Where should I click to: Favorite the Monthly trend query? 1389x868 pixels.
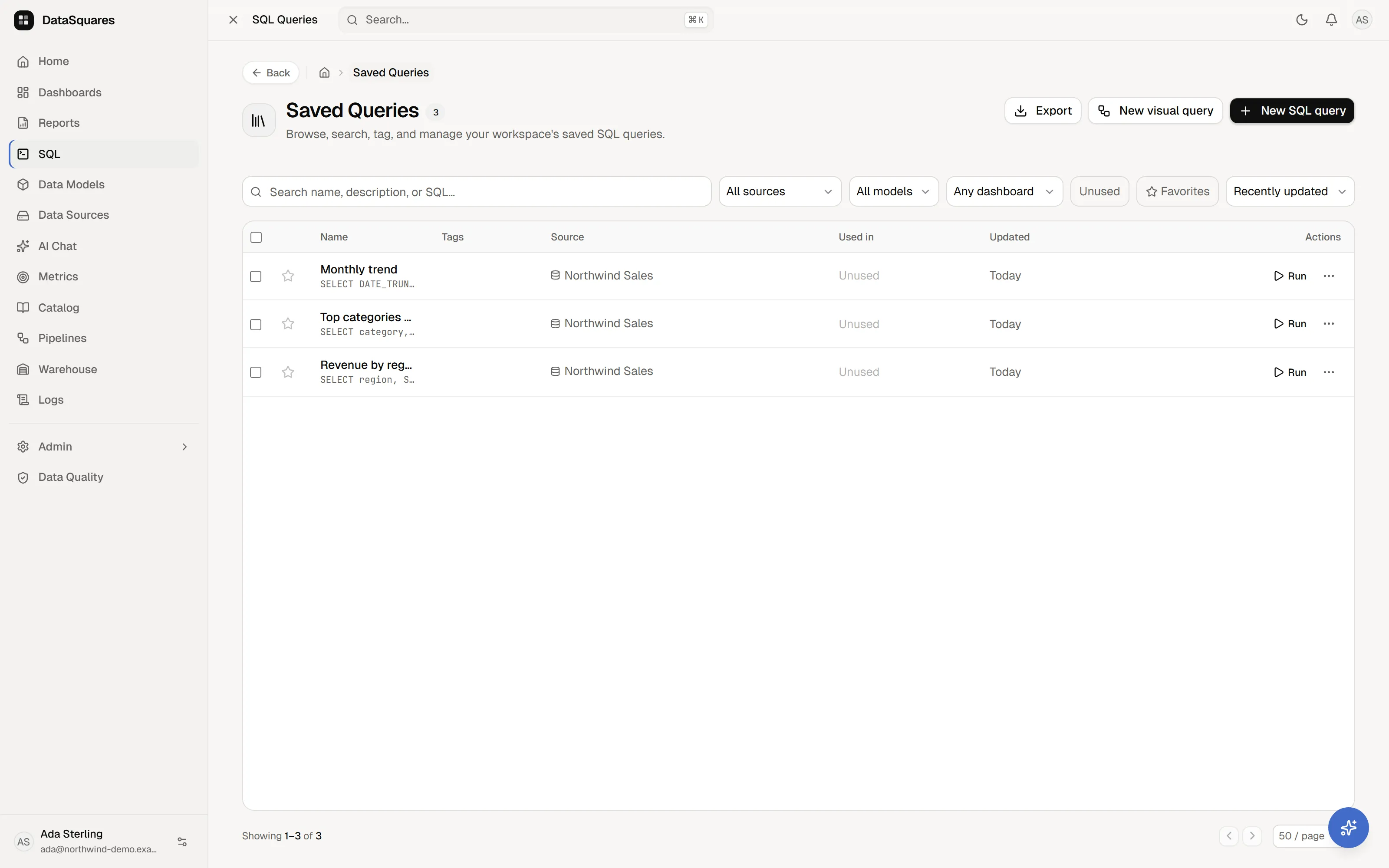[288, 276]
